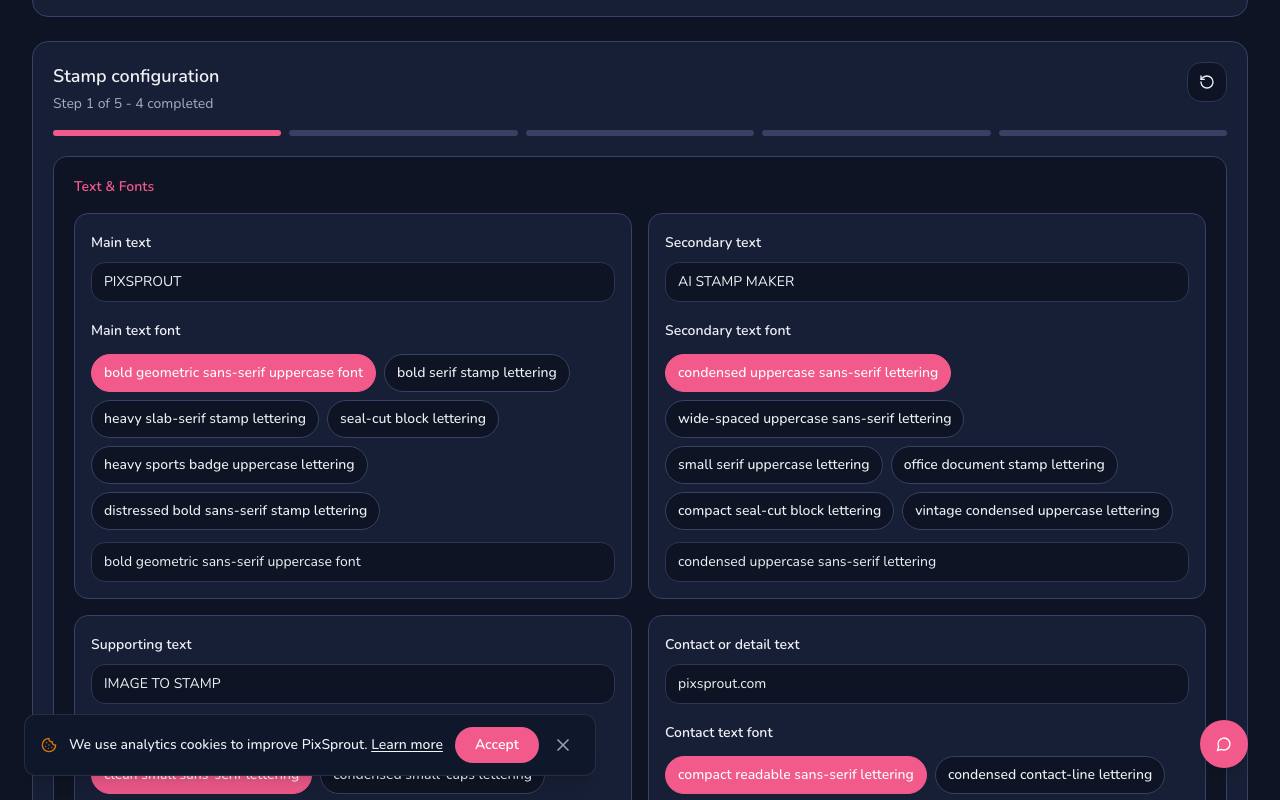This screenshot has height=800, width=1280.
Task: Select compact readable sans-serif lettering chip
Action: [796, 775]
